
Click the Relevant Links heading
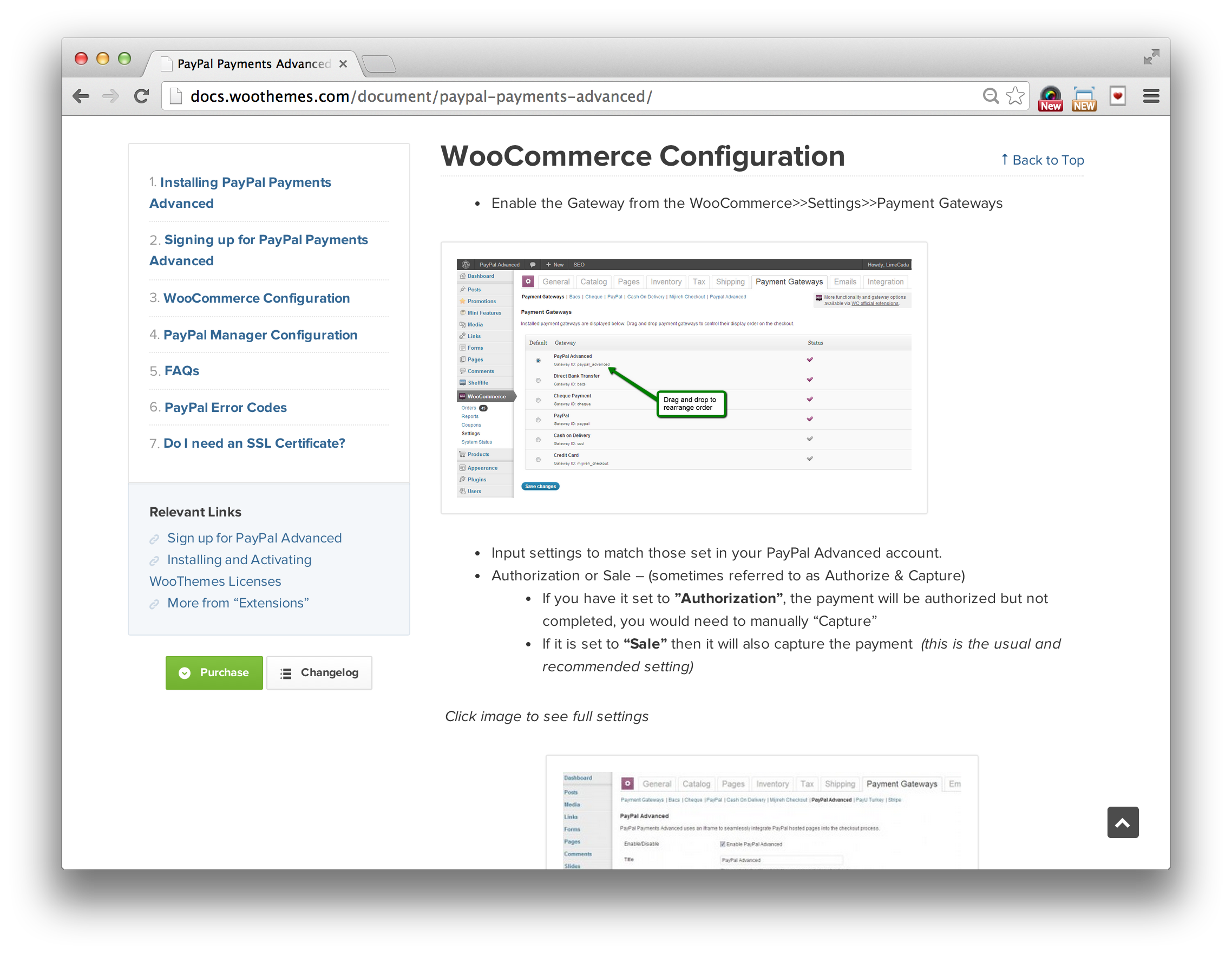pyautogui.click(x=195, y=512)
